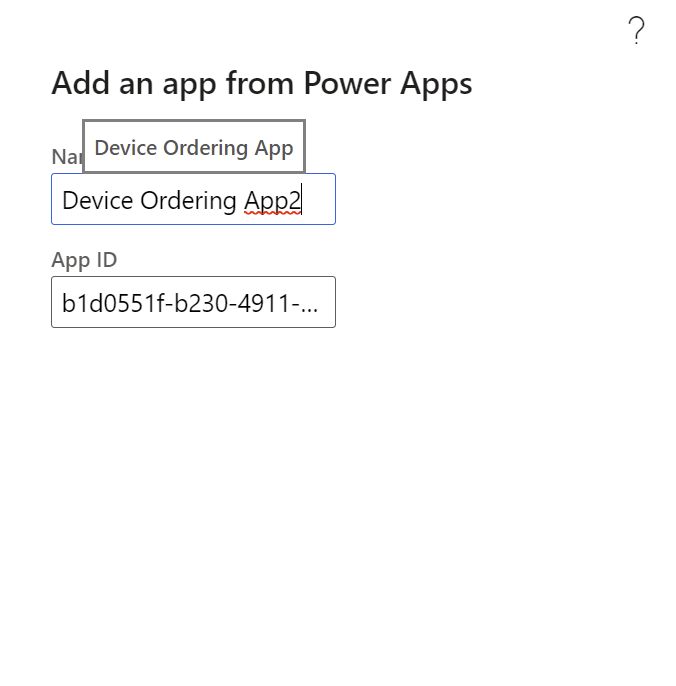Select the App ID label

[x=84, y=260]
